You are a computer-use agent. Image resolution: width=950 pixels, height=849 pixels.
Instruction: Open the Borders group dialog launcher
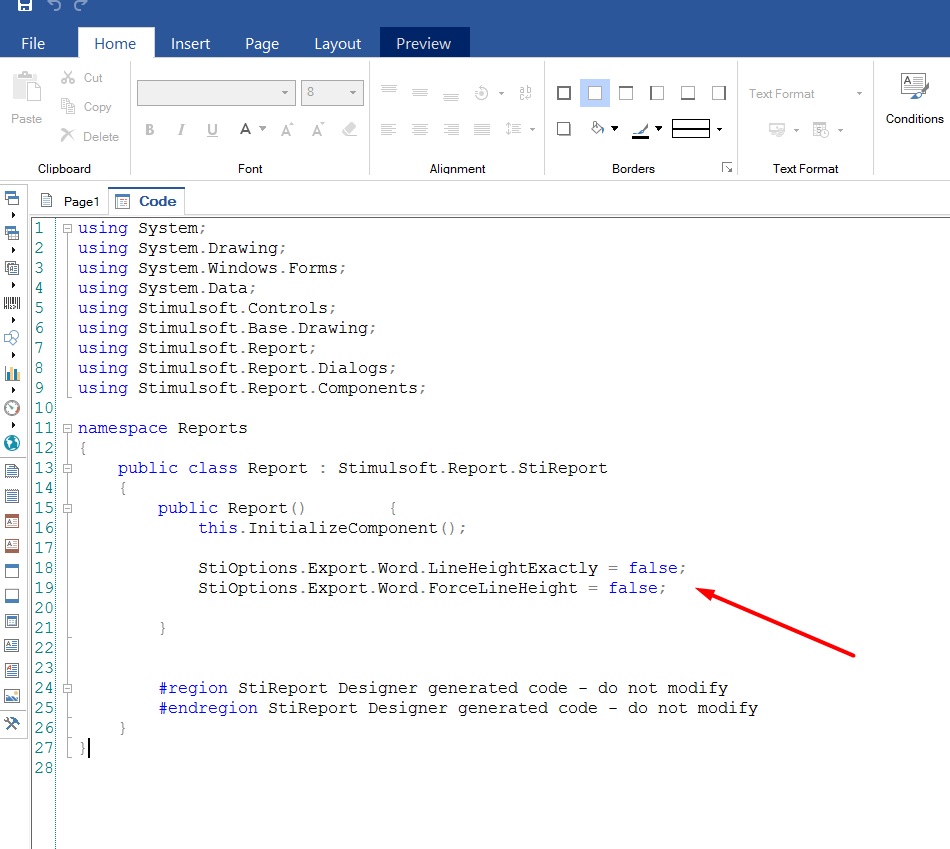pos(727,168)
